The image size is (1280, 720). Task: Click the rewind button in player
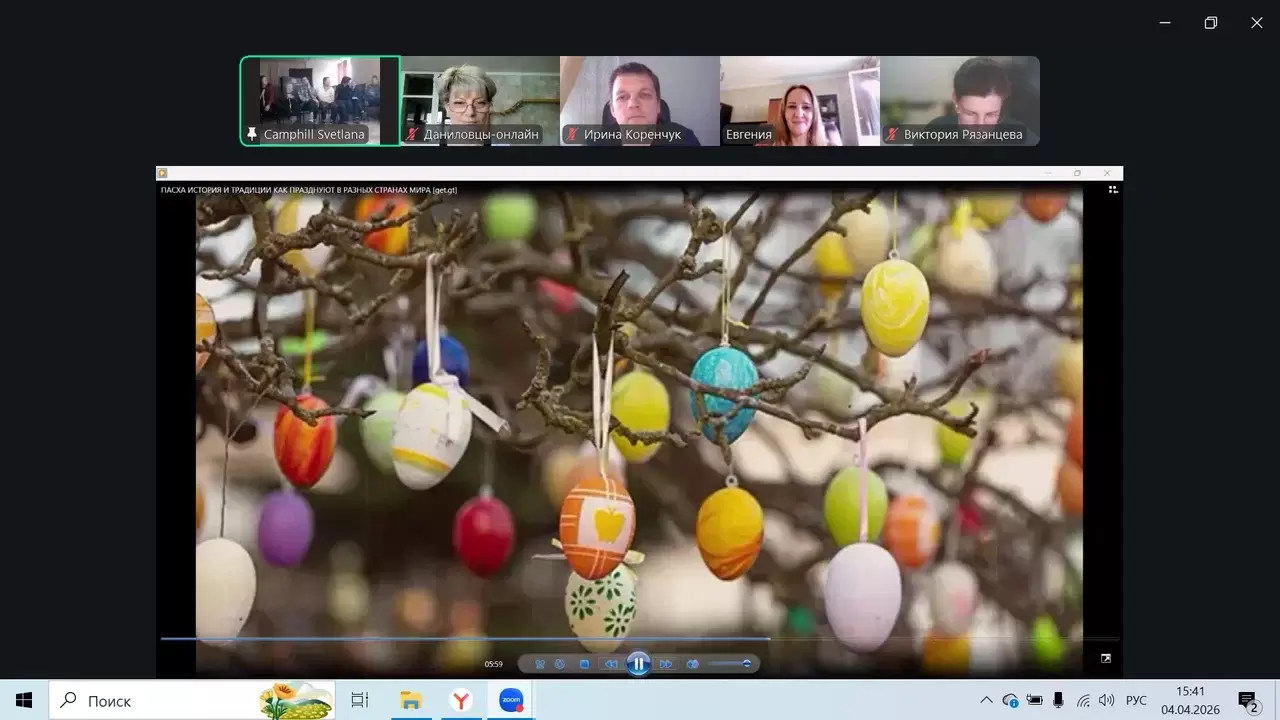(x=610, y=664)
